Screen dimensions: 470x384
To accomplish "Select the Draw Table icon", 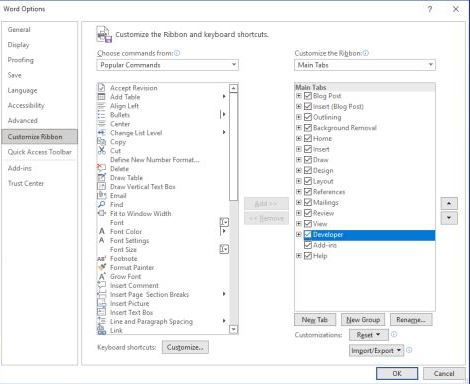I will pyautogui.click(x=101, y=177).
